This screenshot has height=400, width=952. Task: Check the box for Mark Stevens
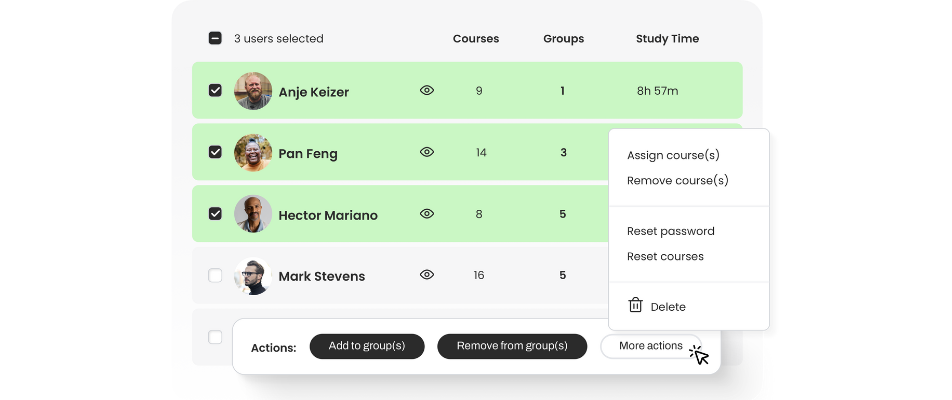tap(215, 276)
